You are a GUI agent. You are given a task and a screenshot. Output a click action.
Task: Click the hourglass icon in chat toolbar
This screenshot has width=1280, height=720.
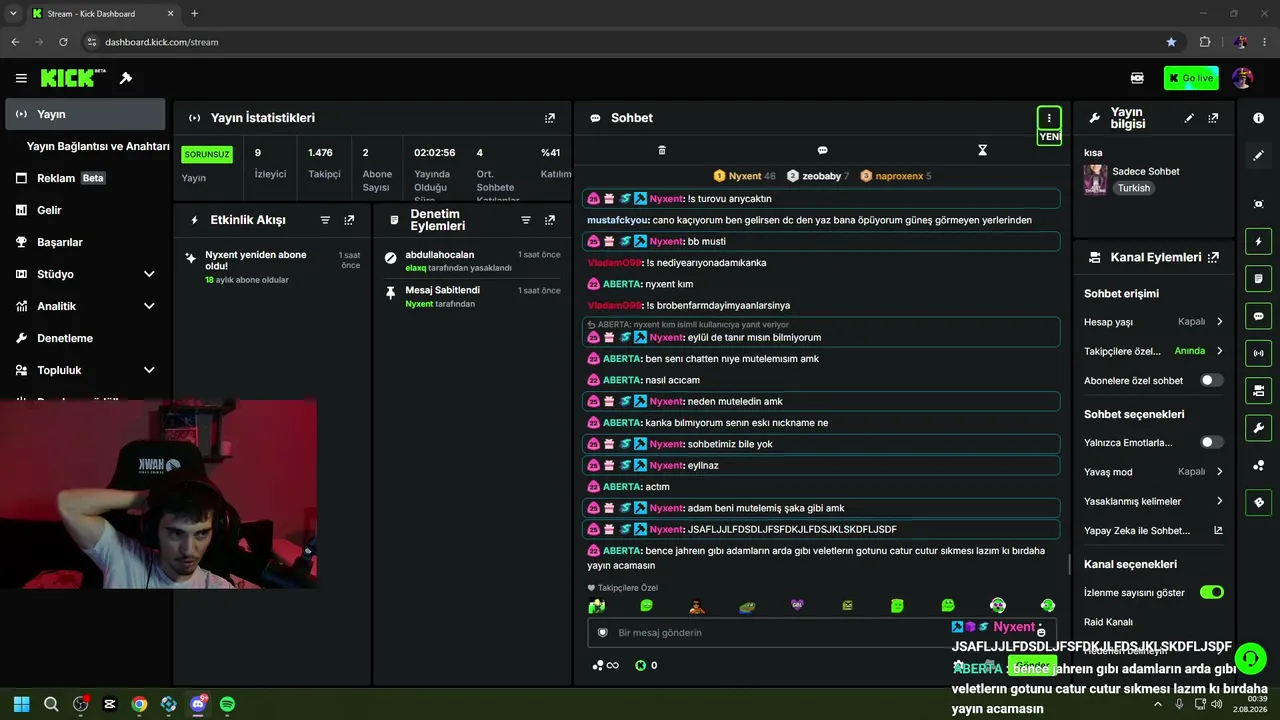click(x=982, y=150)
